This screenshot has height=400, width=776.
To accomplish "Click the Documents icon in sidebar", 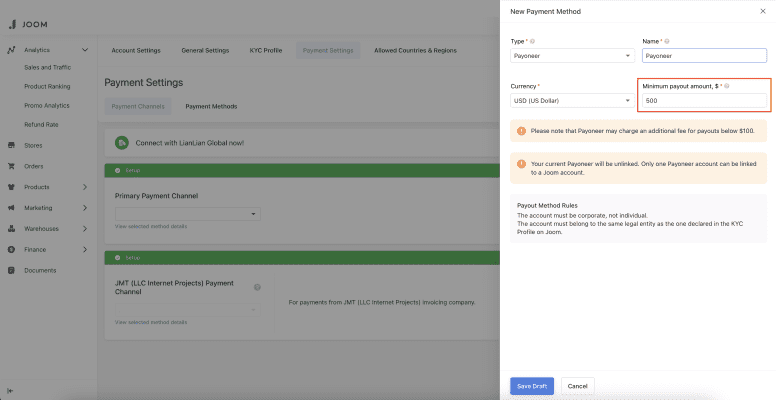I will 11,270.
